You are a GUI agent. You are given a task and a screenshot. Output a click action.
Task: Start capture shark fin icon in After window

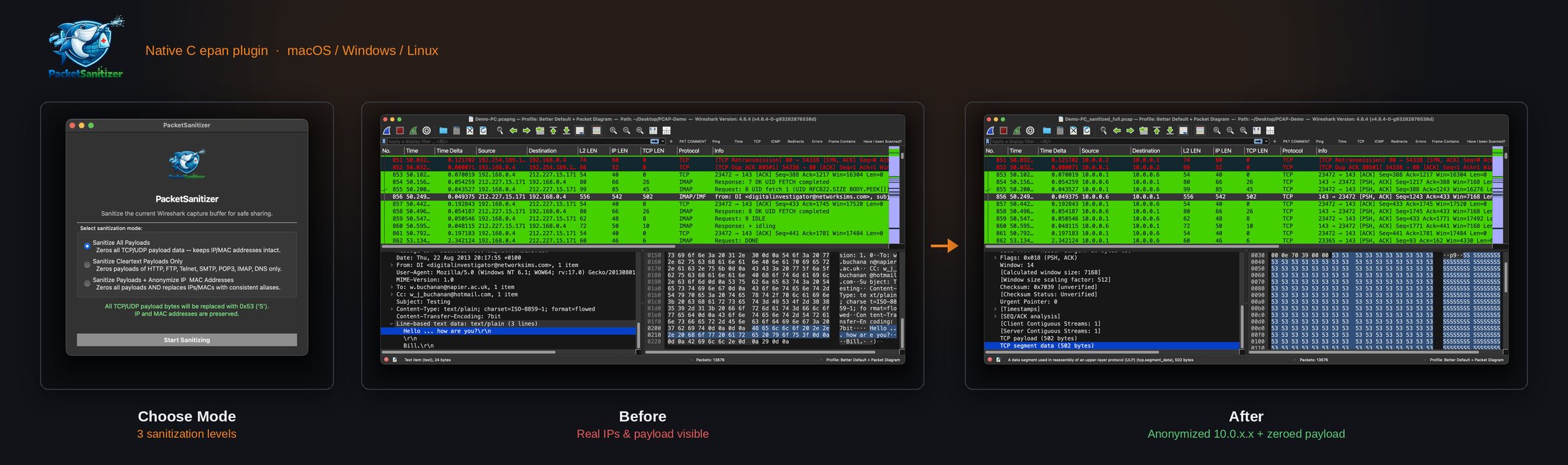click(x=990, y=130)
